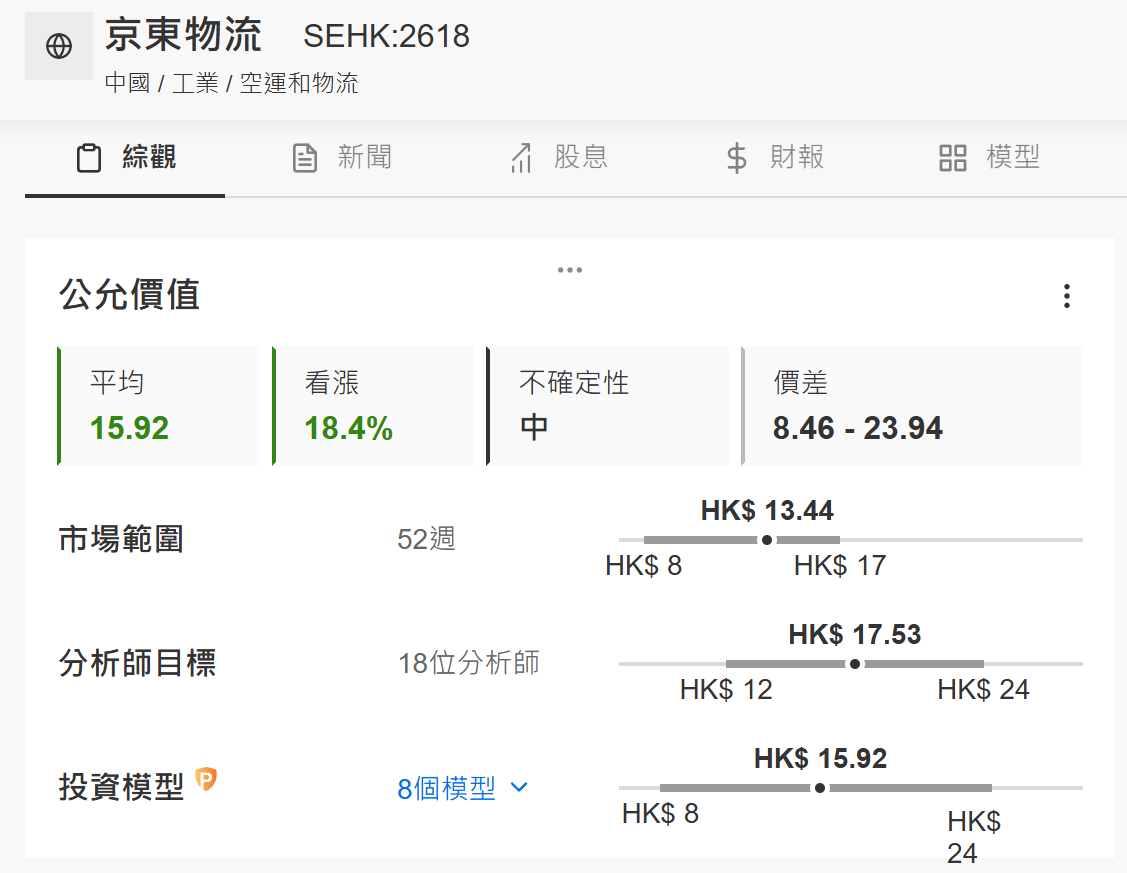
Task: Go to the 模型 tab
Action: coord(990,158)
